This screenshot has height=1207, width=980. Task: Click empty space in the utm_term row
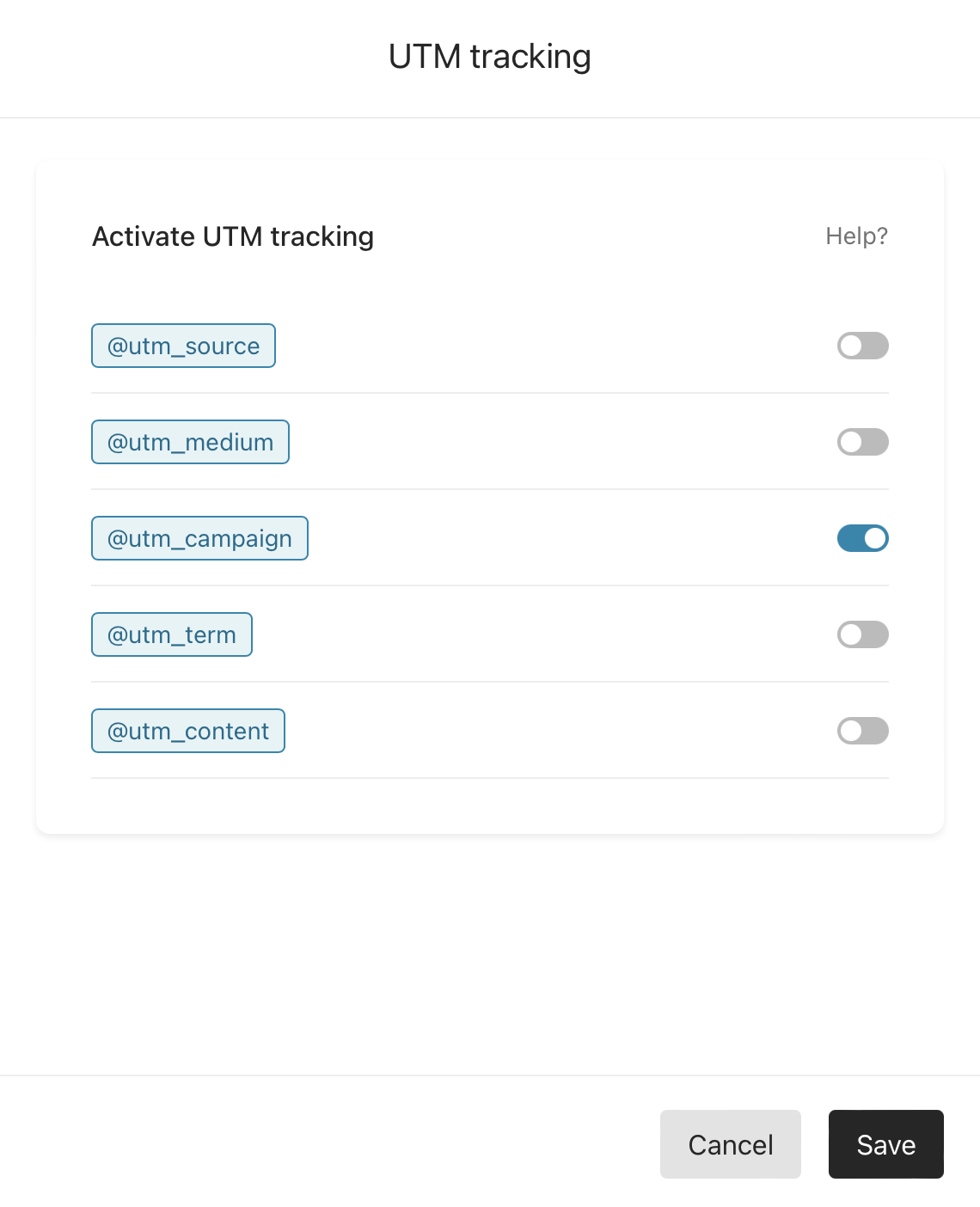click(545, 634)
